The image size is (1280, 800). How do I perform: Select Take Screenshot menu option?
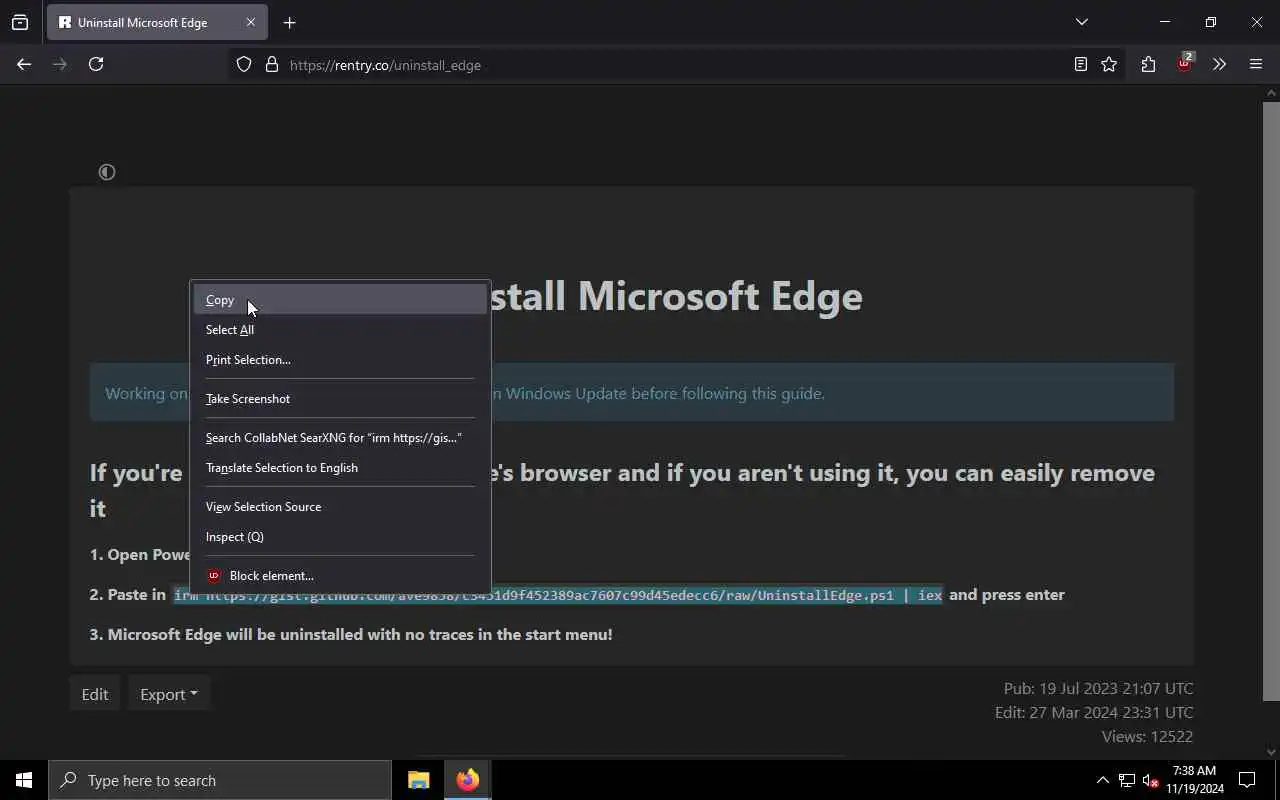tap(340, 399)
